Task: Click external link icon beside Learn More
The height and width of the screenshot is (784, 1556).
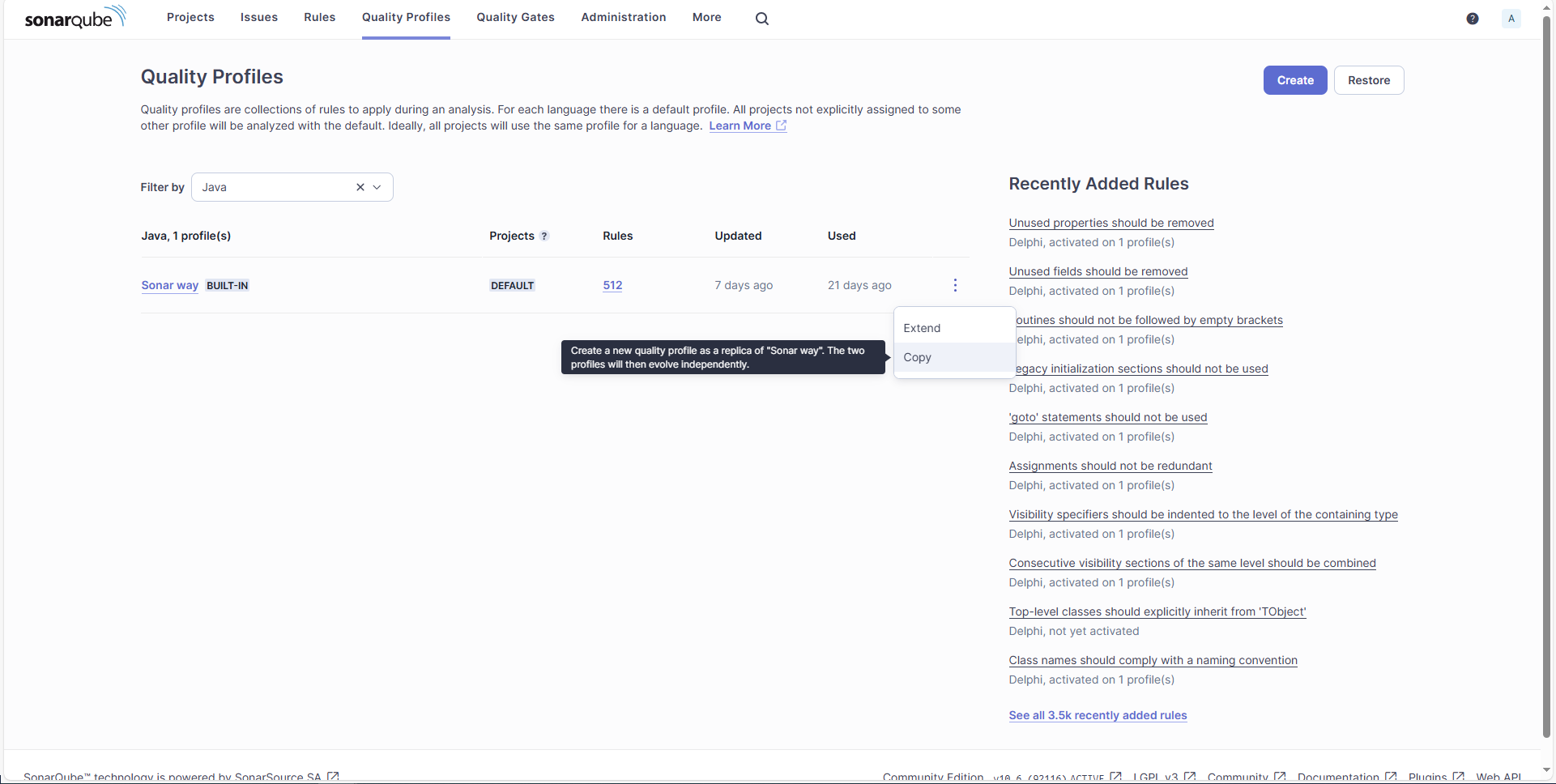Action: 781,126
